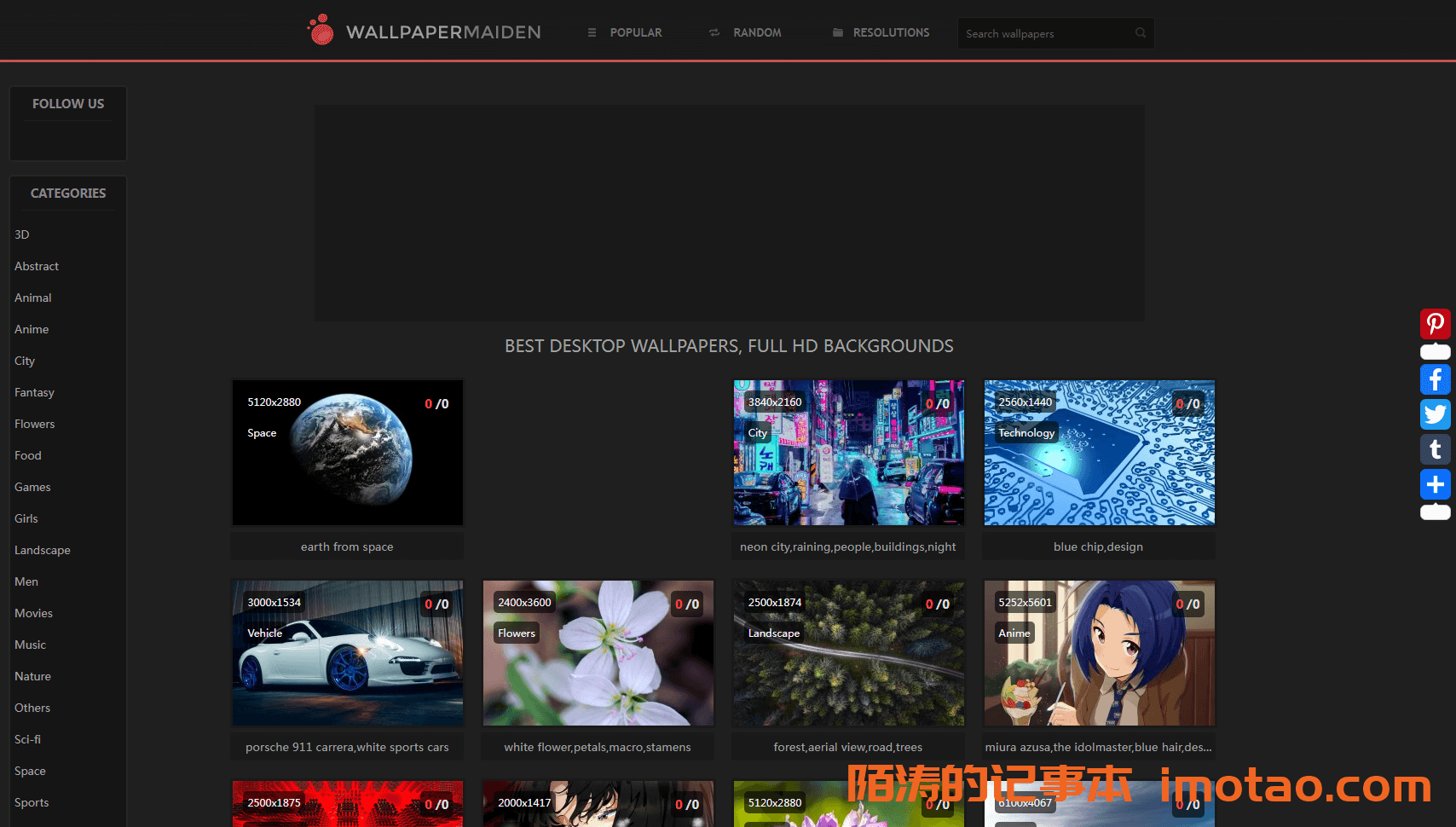Open the porsche 911 carrera caption link
The image size is (1456, 827).
(x=347, y=747)
